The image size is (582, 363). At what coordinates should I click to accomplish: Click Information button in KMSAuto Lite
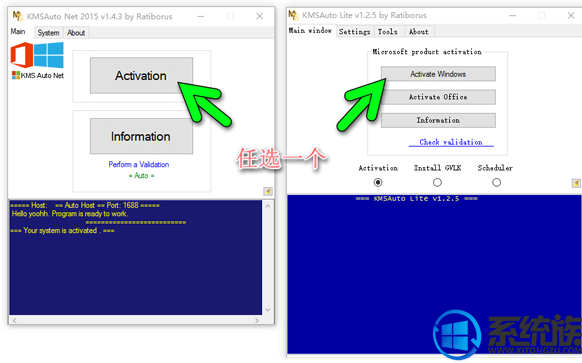(438, 120)
